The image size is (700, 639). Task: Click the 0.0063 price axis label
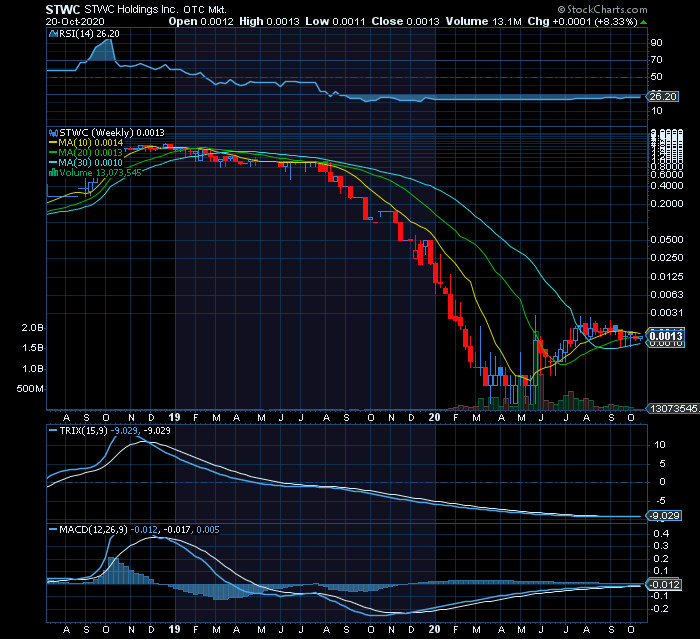[x=667, y=294]
